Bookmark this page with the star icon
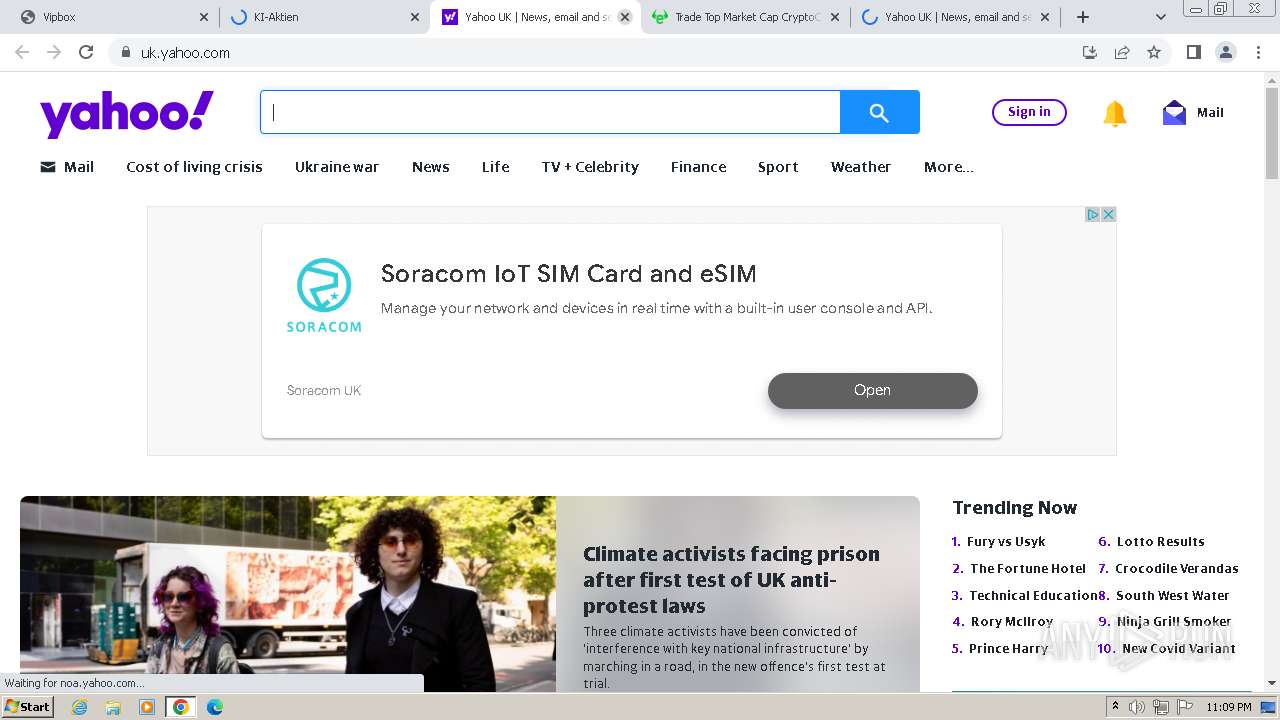Image resolution: width=1280 pixels, height=720 pixels. tap(1154, 52)
